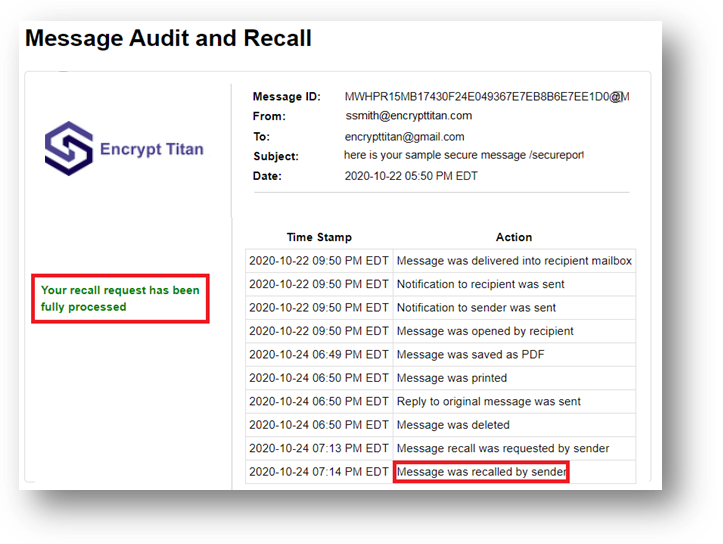Click the subject line 'here is your sample secure message'

(x=464, y=155)
